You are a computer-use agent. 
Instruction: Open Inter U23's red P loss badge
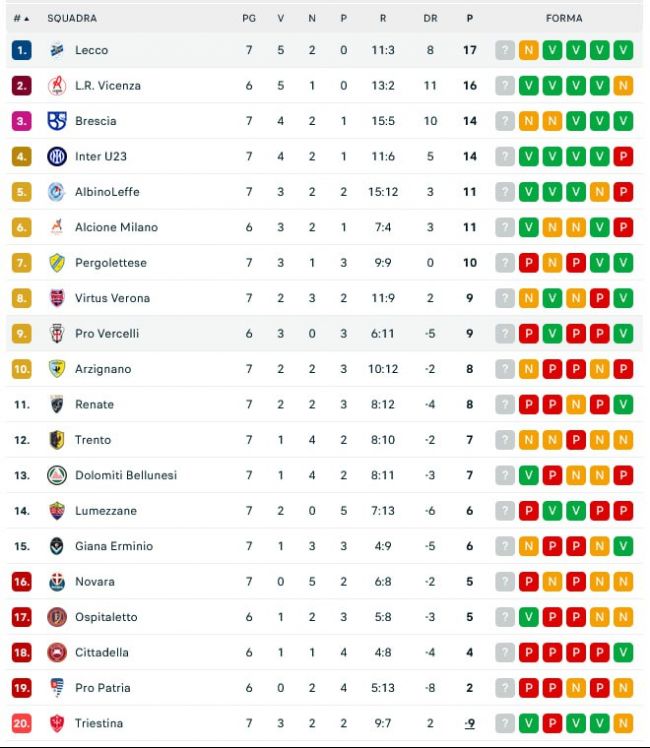tap(623, 156)
